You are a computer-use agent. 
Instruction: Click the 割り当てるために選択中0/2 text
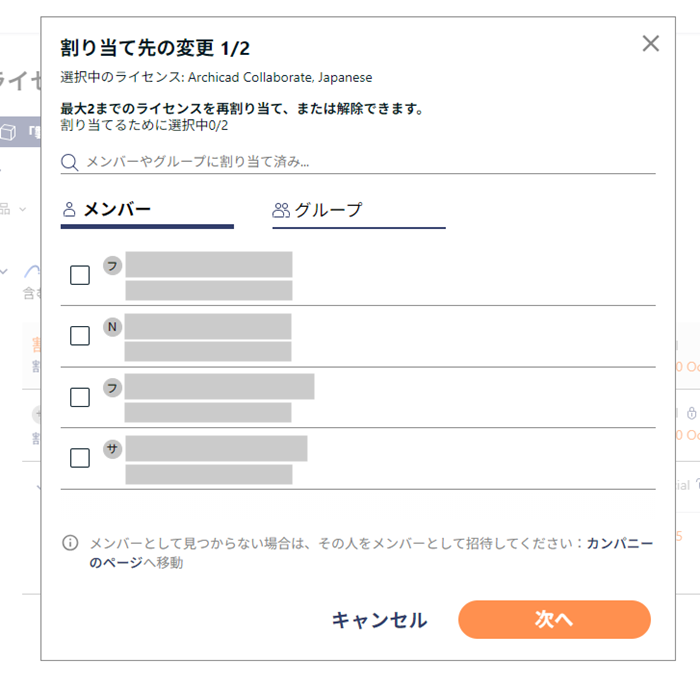tap(144, 125)
